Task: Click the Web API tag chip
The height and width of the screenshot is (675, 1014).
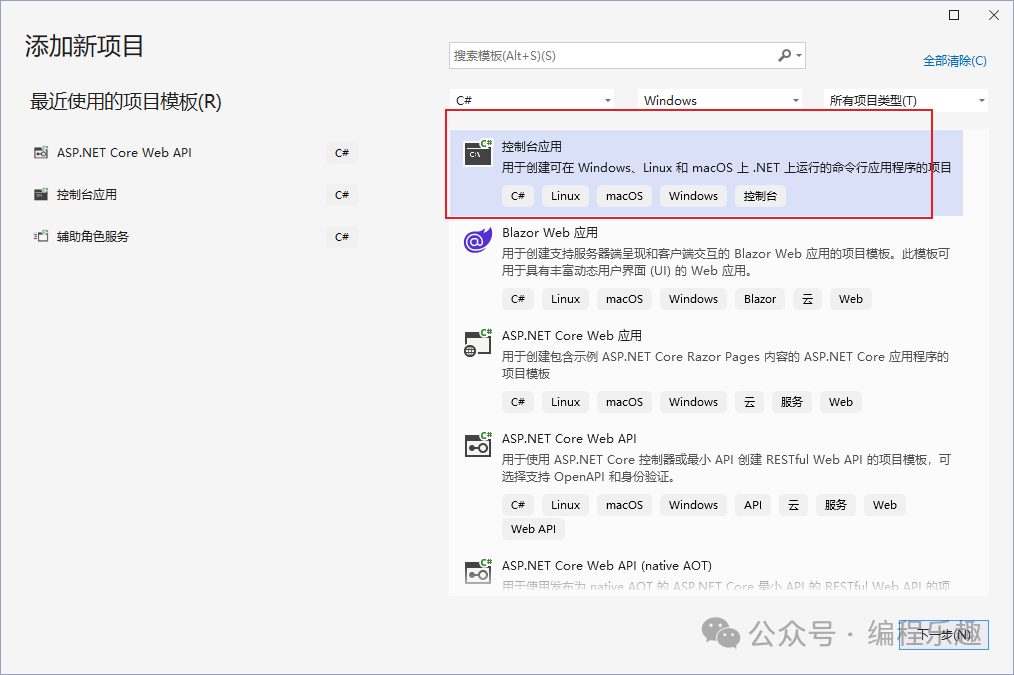Action: point(533,528)
